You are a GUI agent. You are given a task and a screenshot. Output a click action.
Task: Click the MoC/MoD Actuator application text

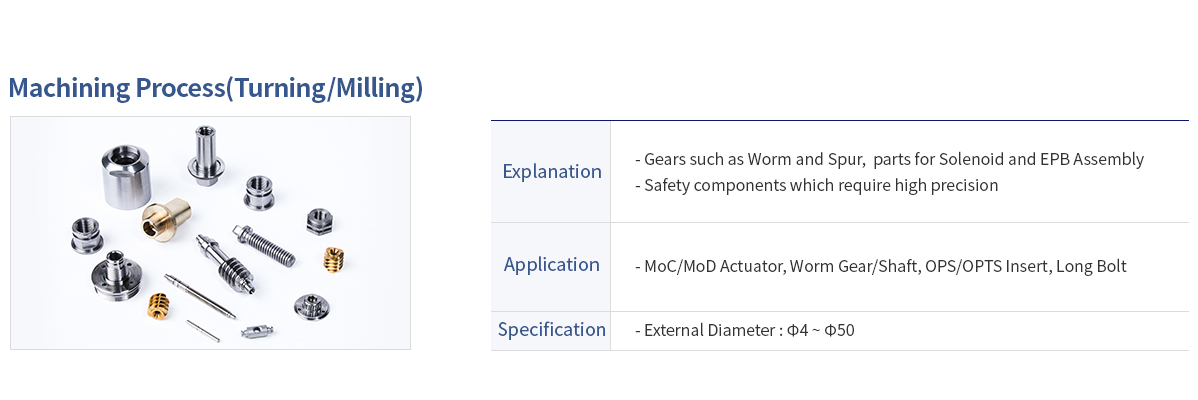(881, 266)
